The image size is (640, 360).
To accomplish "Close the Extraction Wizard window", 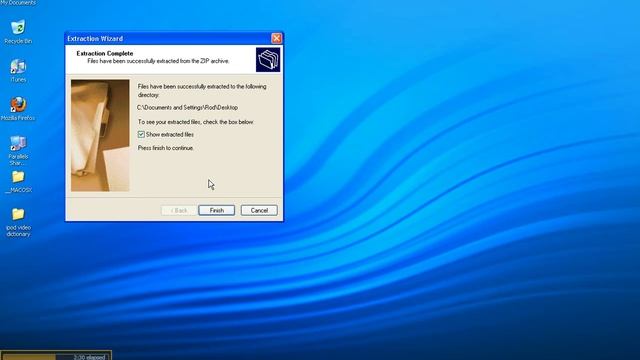I will (x=276, y=38).
